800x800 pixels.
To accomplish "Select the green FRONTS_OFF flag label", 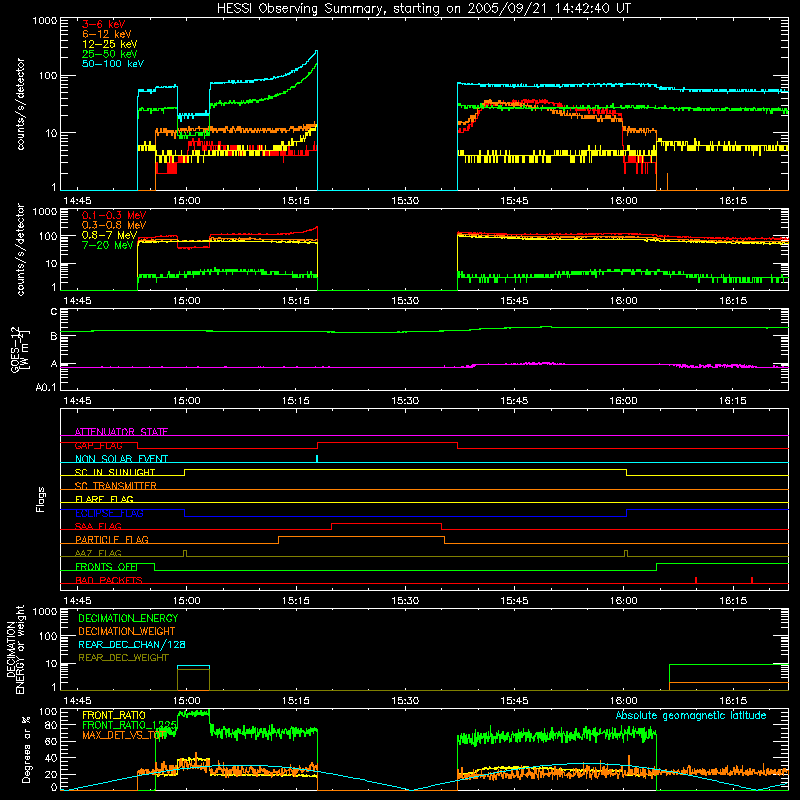I will click(x=106, y=566).
